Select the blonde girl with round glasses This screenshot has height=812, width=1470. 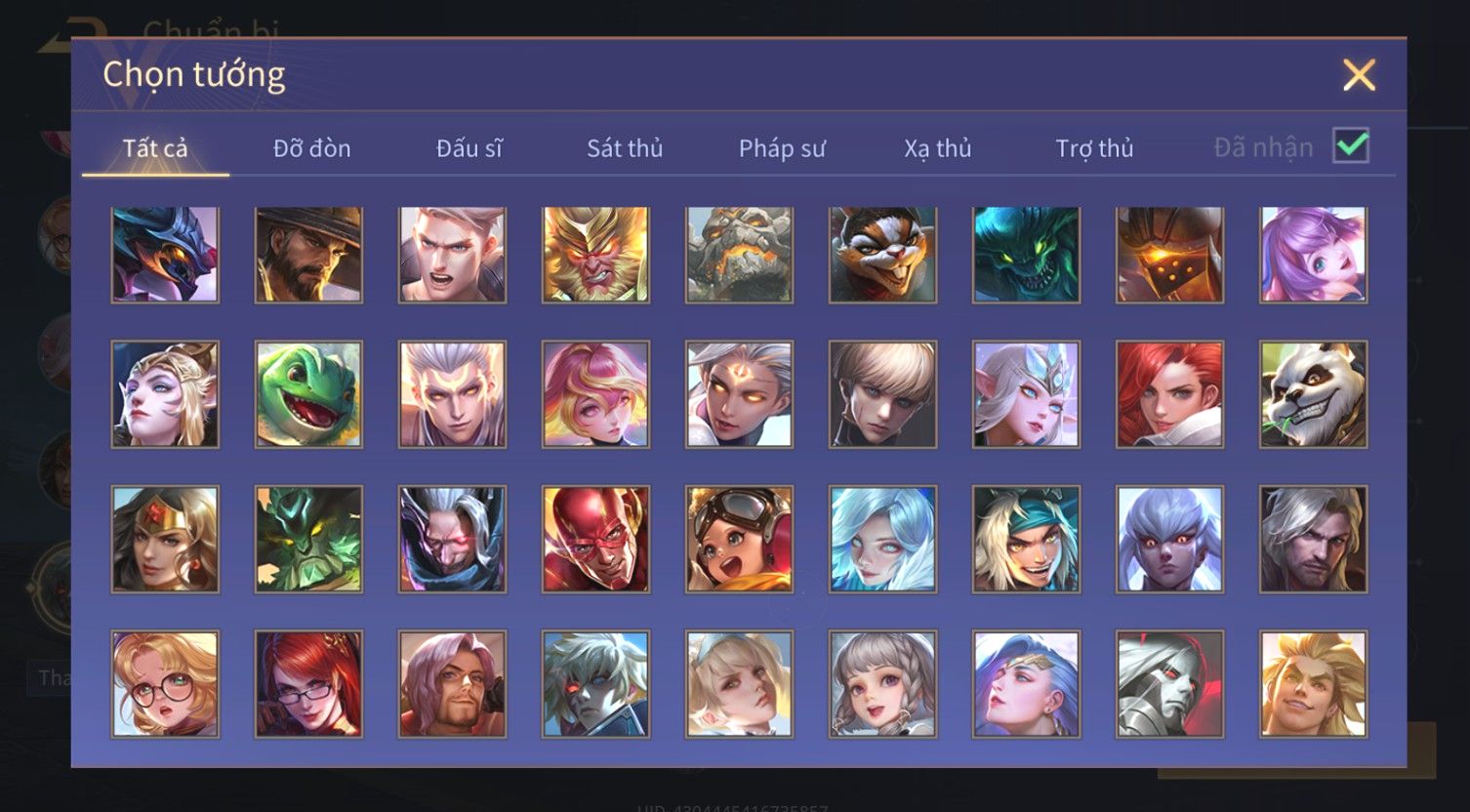(165, 683)
